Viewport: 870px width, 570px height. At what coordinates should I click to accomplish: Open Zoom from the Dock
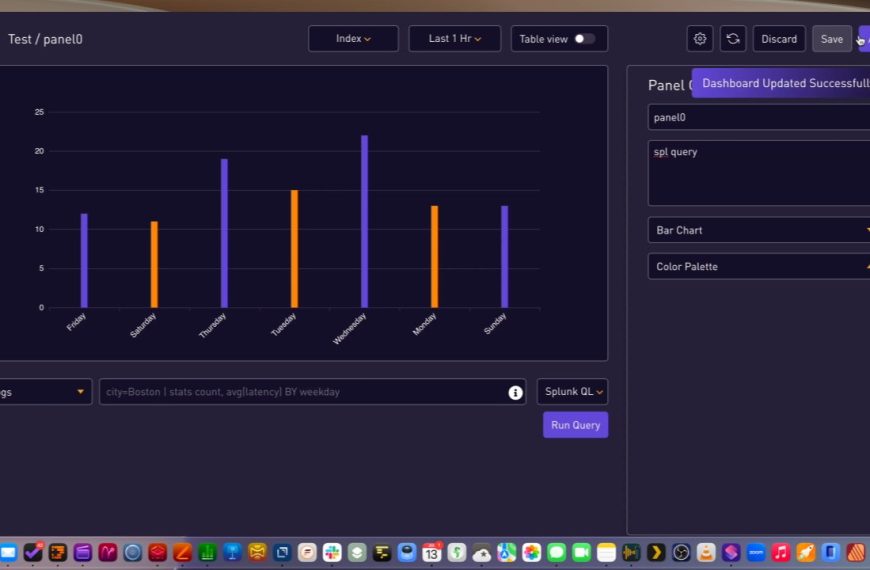click(x=756, y=552)
